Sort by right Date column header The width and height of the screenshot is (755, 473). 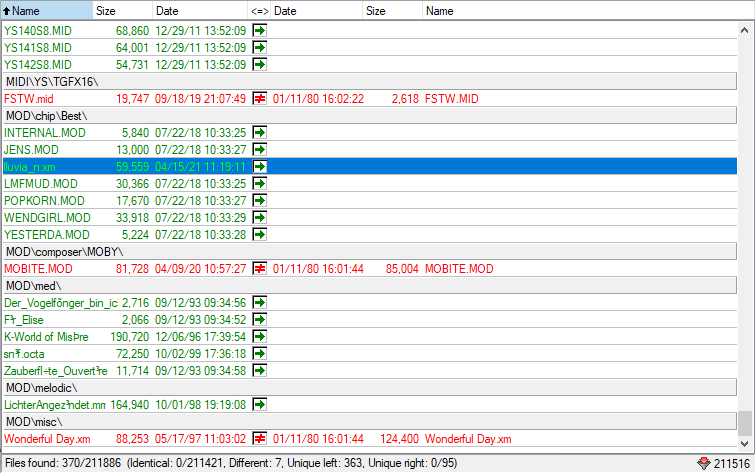coord(316,11)
